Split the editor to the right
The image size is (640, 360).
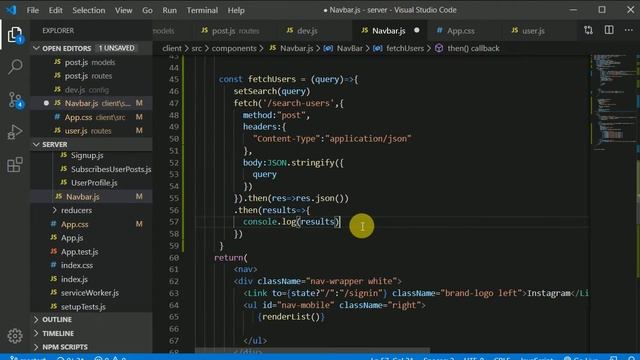click(609, 30)
